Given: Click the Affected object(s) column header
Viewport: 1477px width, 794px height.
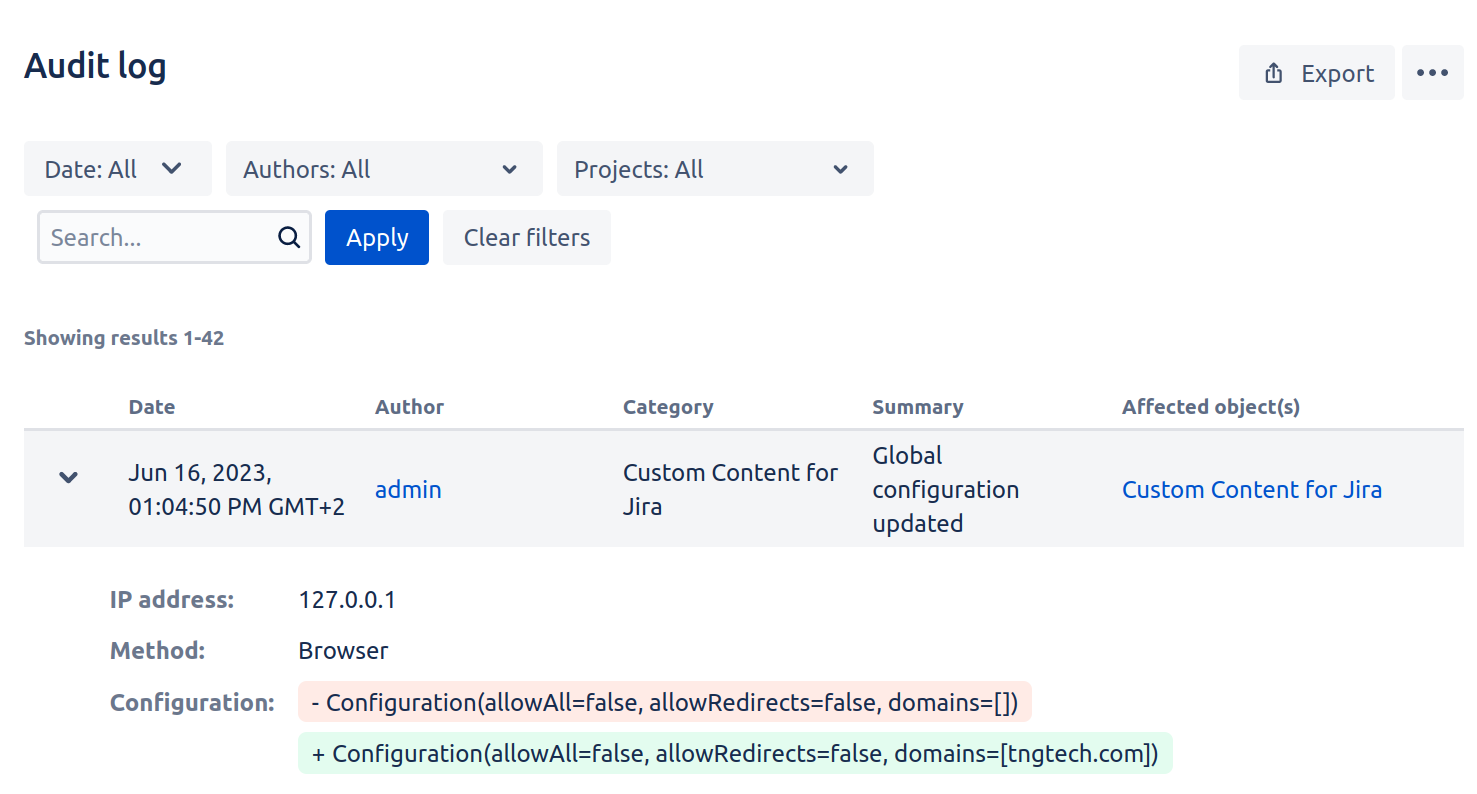Looking at the screenshot, I should click(1210, 407).
